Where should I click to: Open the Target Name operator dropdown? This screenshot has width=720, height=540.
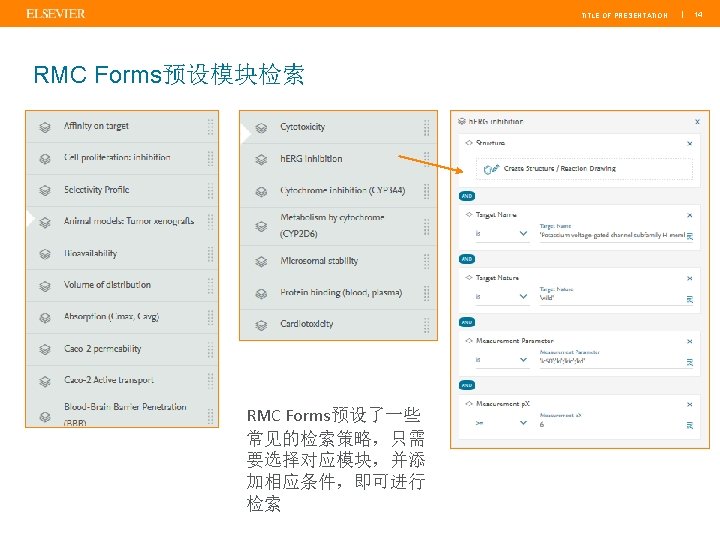pyautogui.click(x=501, y=234)
